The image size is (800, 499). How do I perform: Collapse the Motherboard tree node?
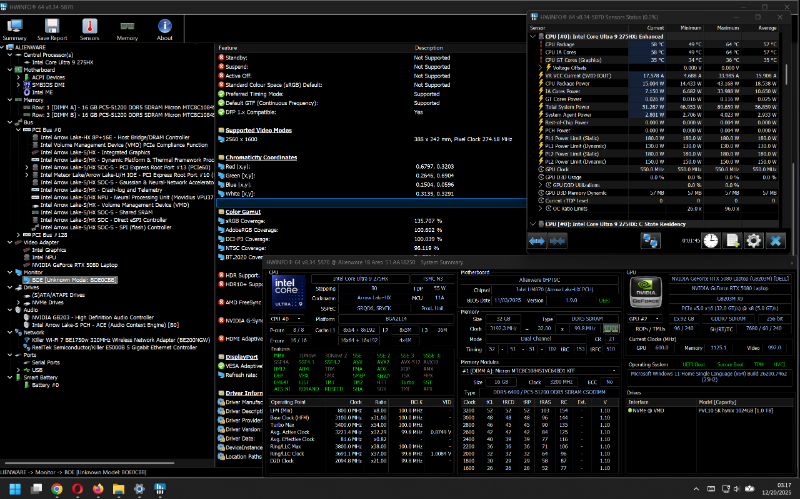(x=9, y=70)
